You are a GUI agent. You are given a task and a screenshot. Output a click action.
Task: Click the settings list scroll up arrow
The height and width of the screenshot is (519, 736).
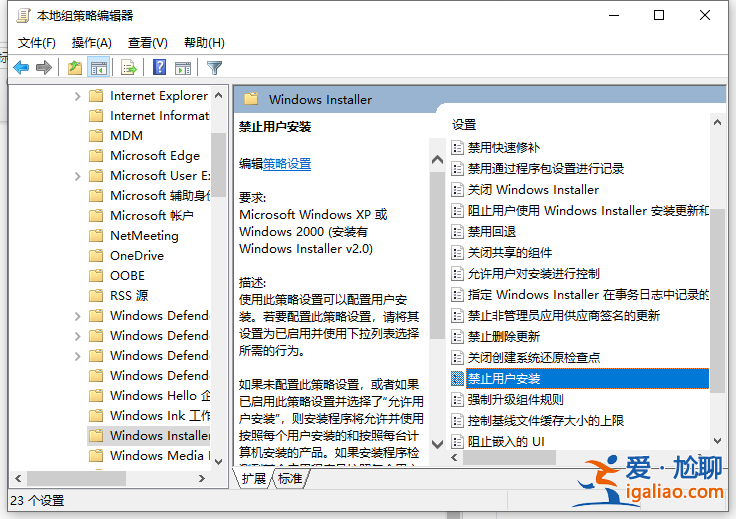tap(717, 122)
